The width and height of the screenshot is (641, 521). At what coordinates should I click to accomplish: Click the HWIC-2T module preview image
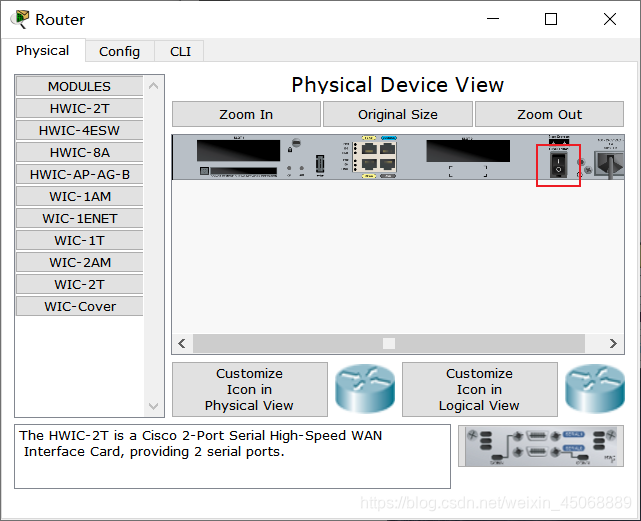(x=541, y=446)
